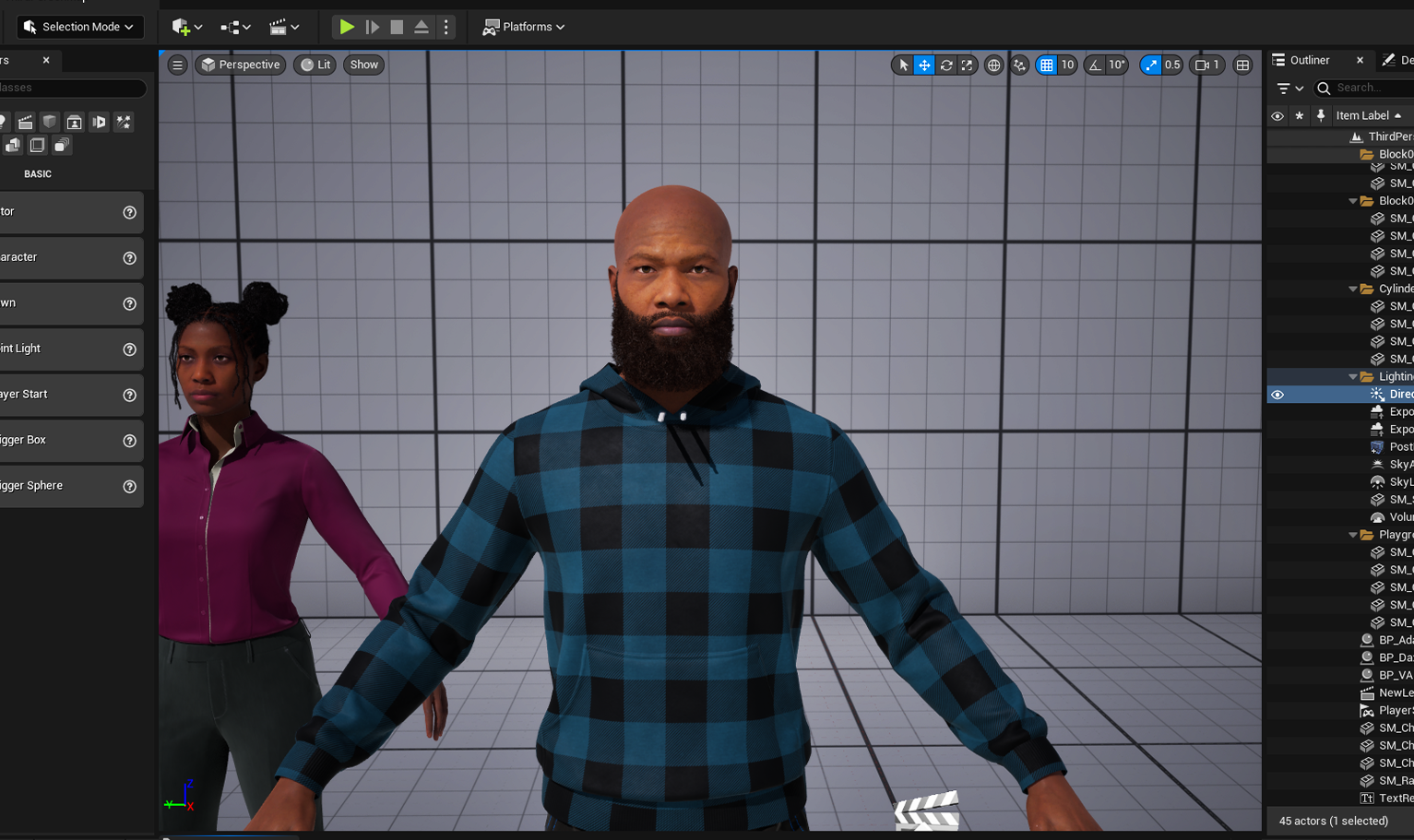Select the PostProcess volume row
1414x840 pixels.
point(1340,447)
